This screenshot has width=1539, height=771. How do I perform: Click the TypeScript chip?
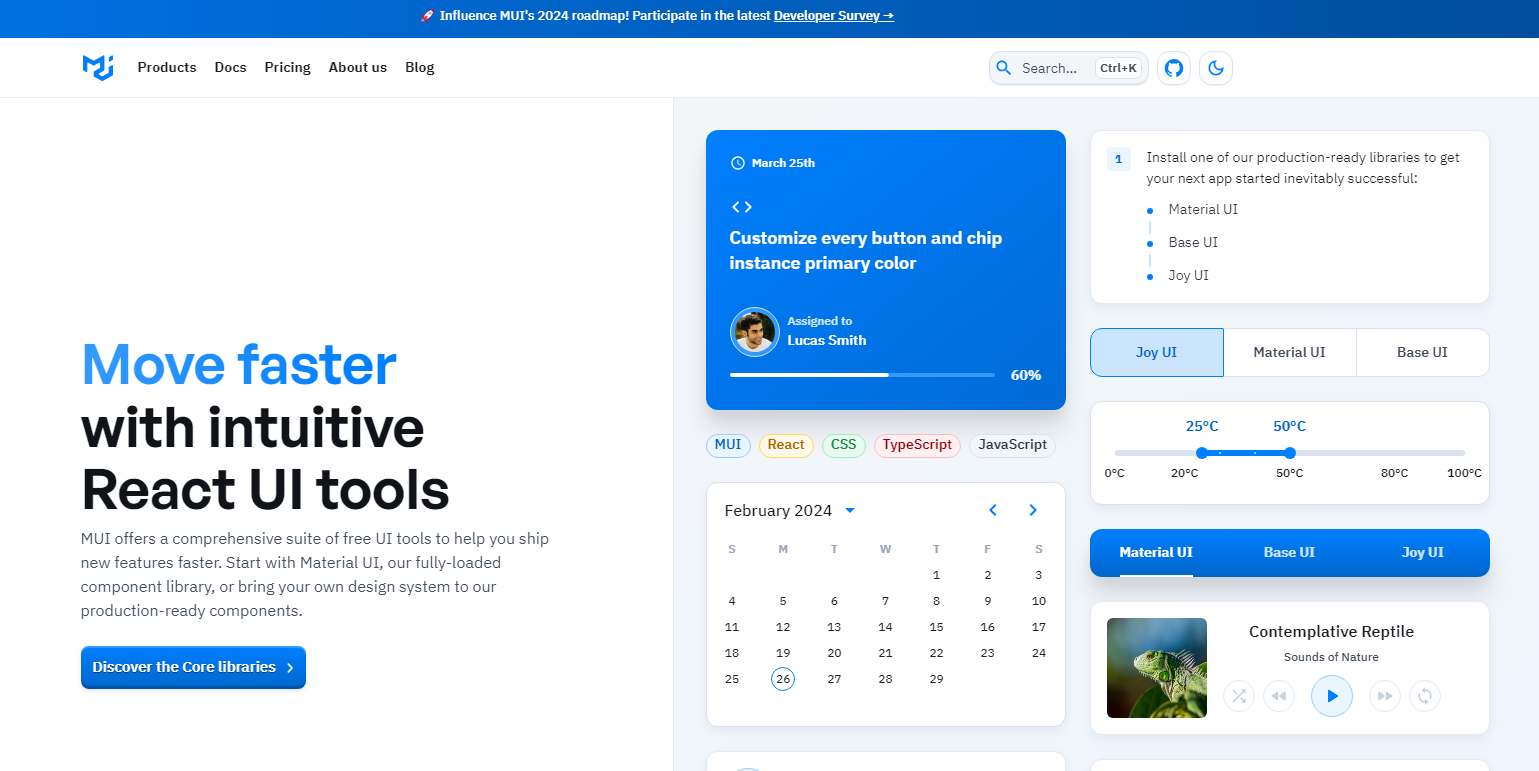[x=917, y=445]
